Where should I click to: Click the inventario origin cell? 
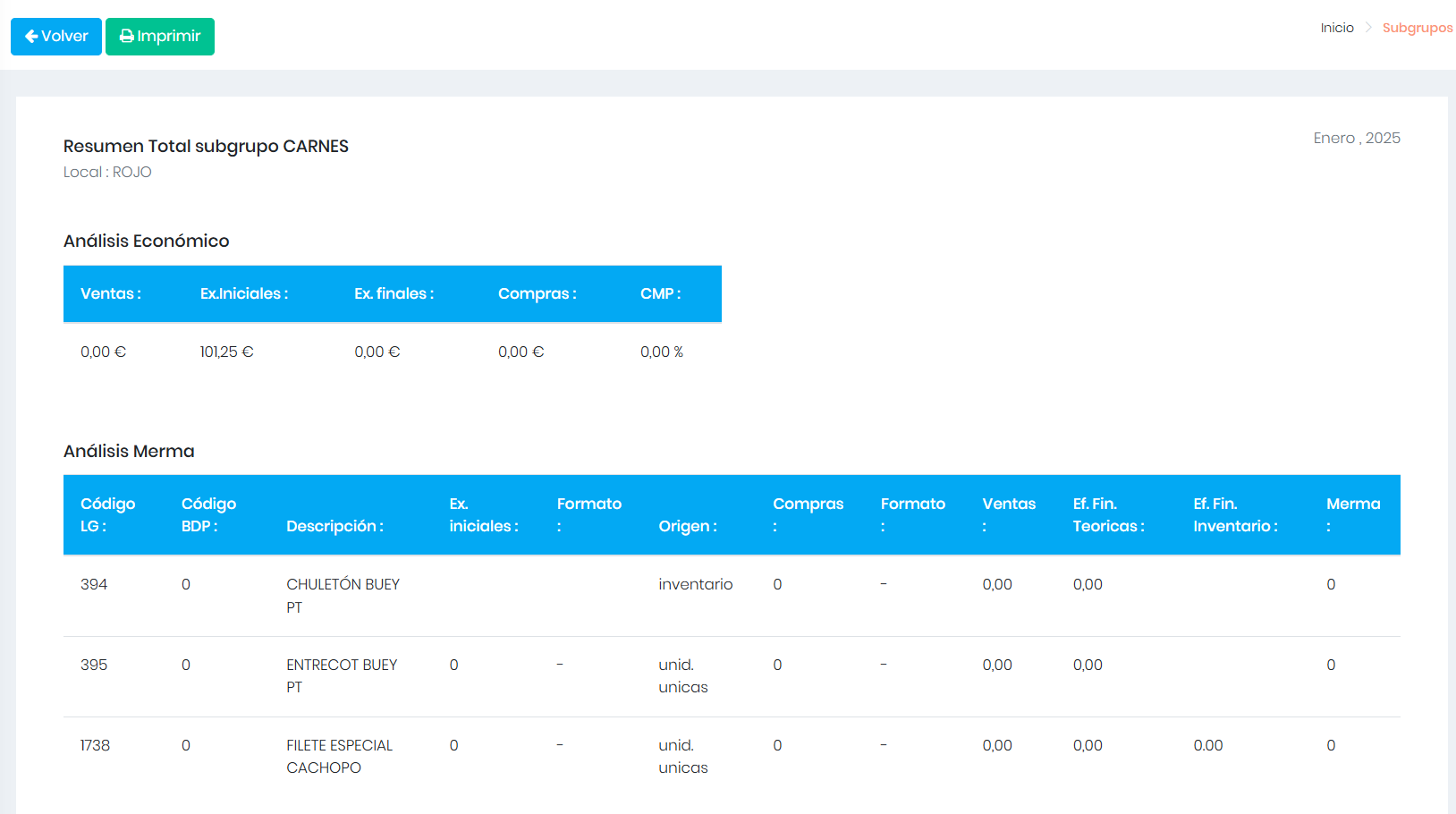696,584
